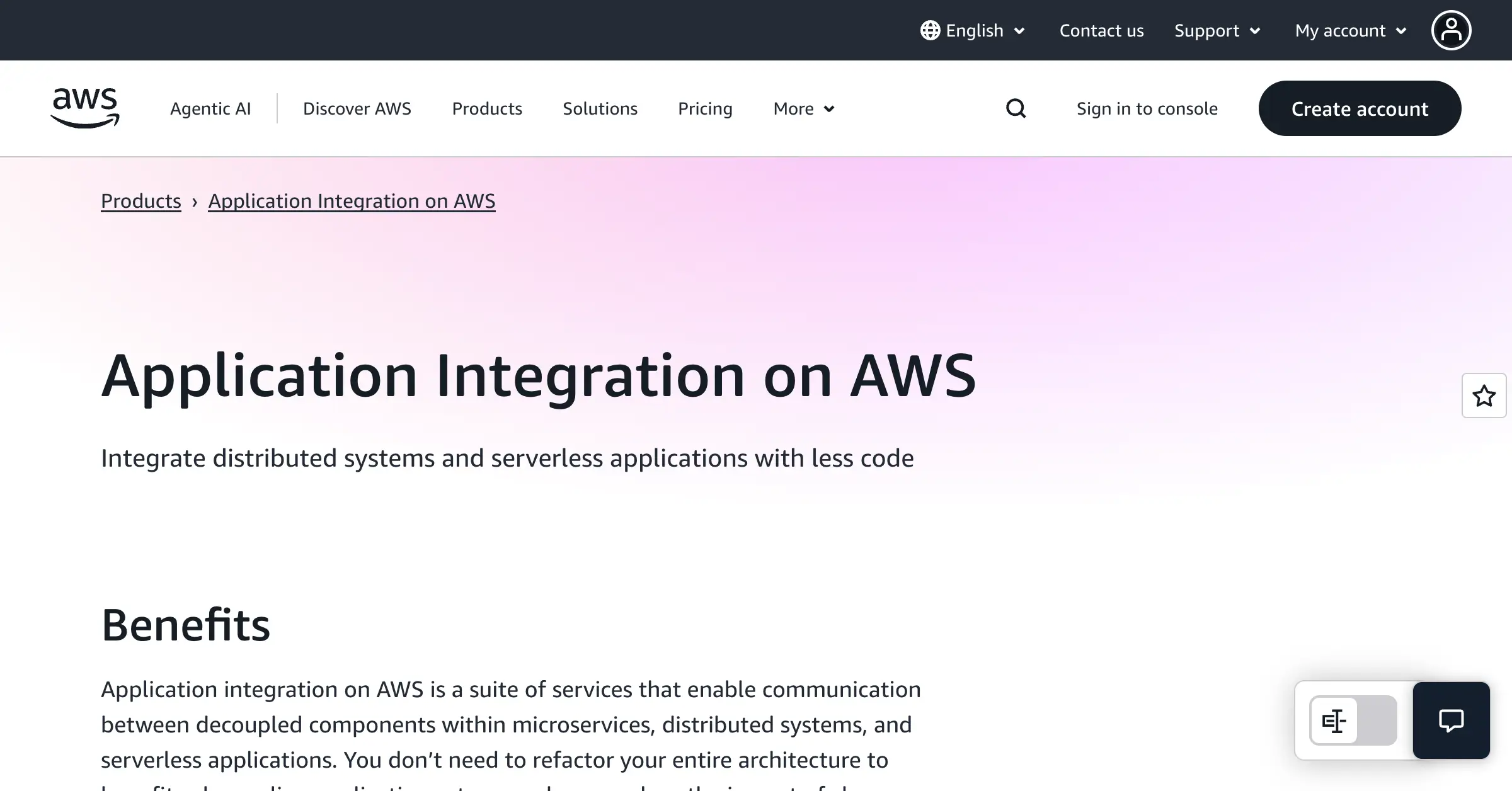The width and height of the screenshot is (1512, 791).
Task: Click the user profile avatar icon
Action: pos(1451,30)
